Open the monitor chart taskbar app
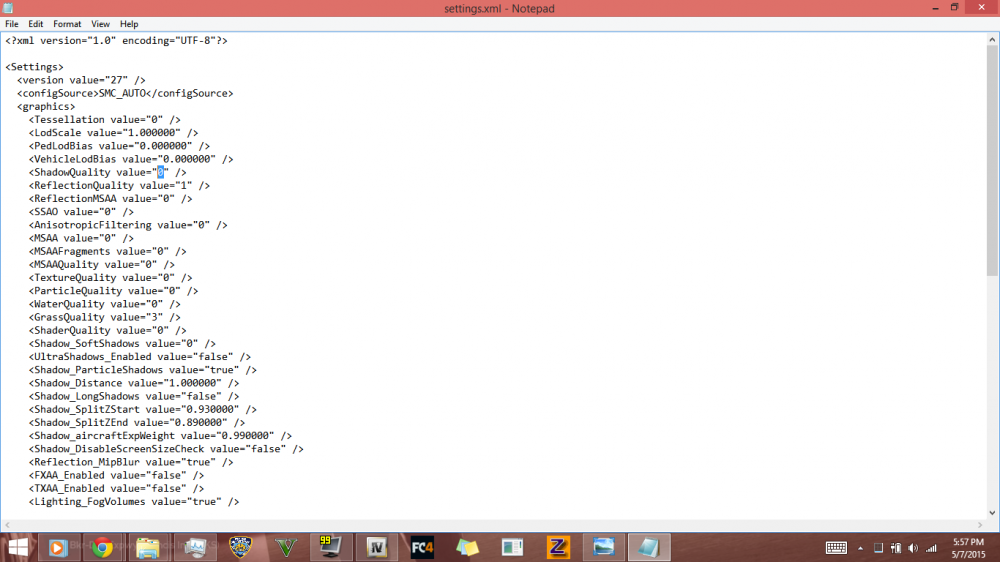1000x562 pixels. click(x=195, y=547)
